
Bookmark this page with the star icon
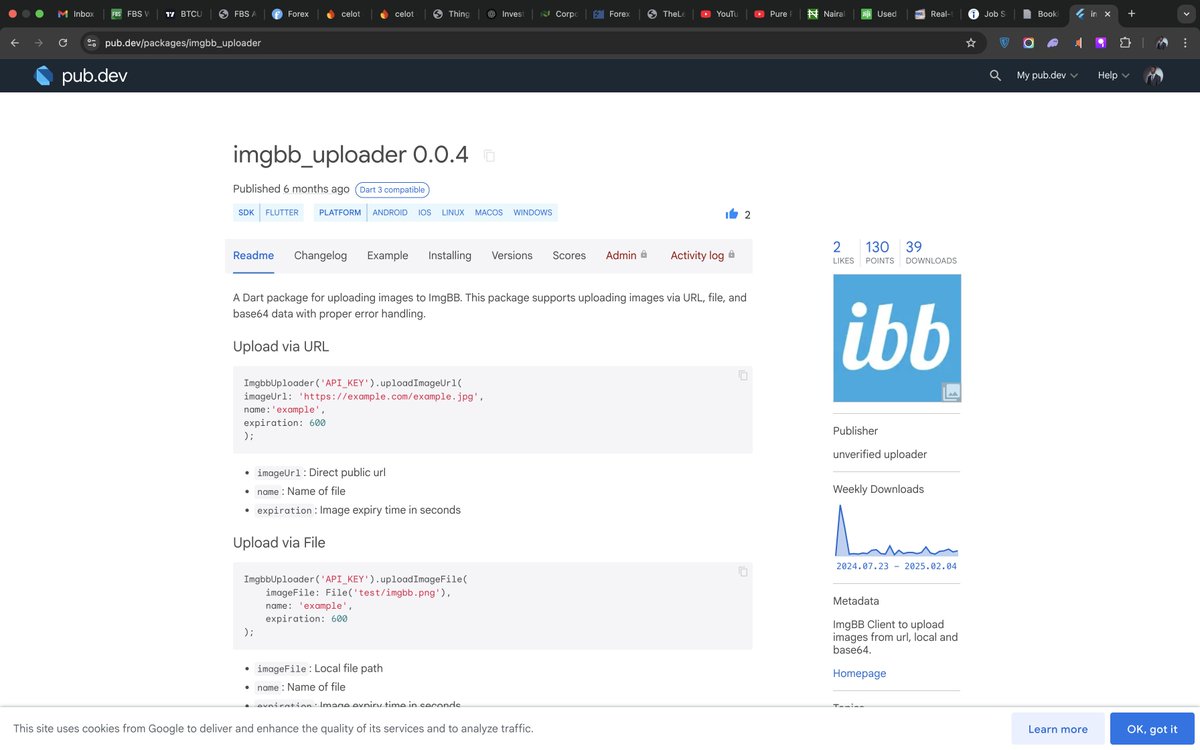click(970, 43)
